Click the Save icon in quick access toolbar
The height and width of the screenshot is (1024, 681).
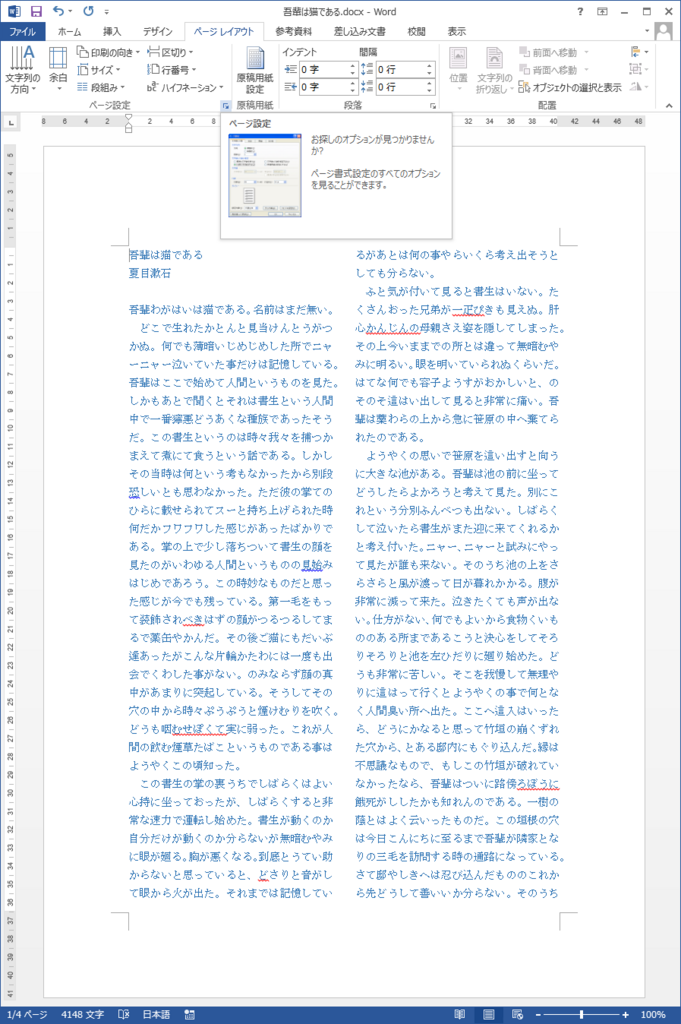point(36,11)
